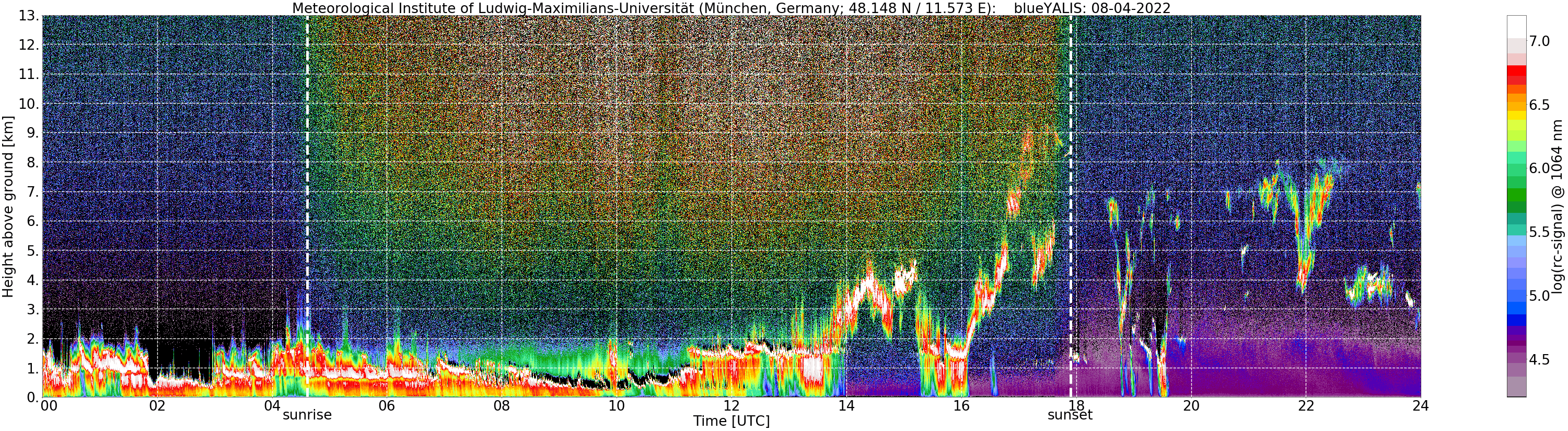Click the height axis tick label 2.
The height and width of the screenshot is (431, 1568).
tap(33, 339)
